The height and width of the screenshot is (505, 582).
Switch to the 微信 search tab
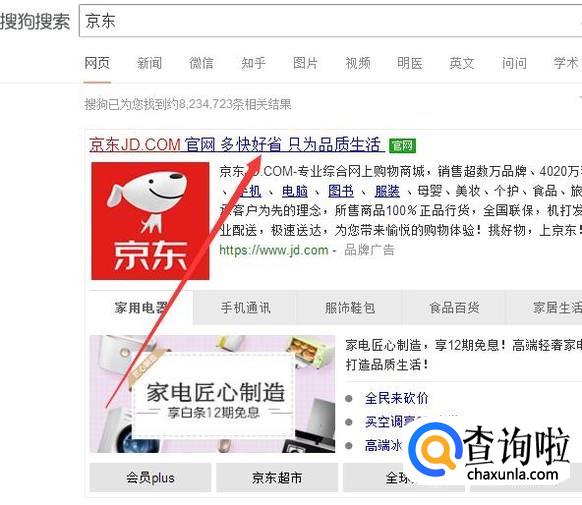(x=202, y=63)
